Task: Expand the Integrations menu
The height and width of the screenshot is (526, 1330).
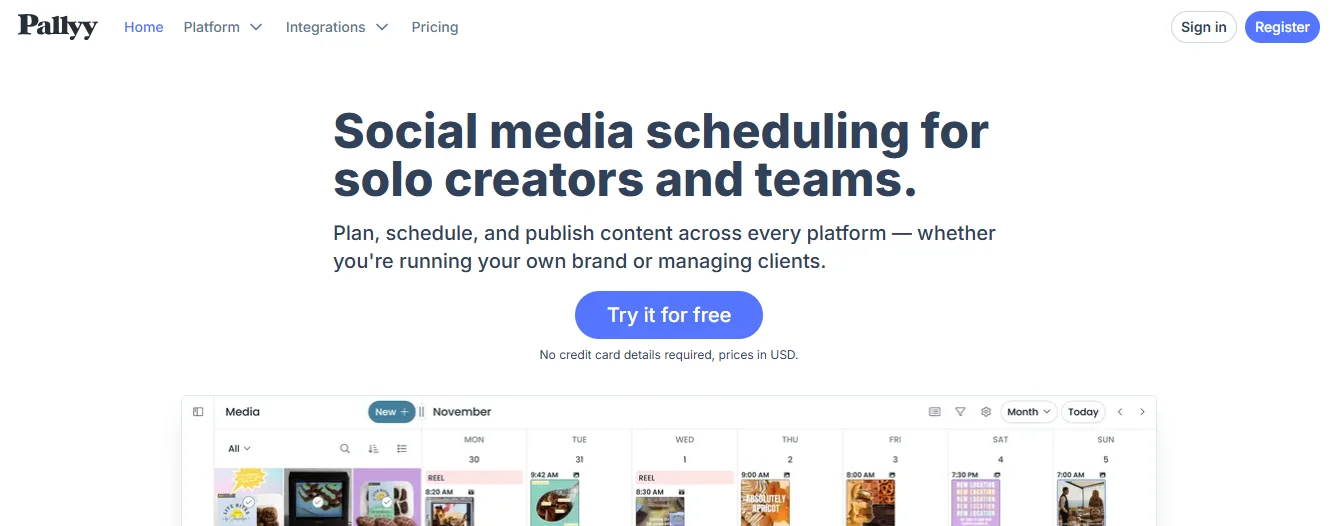Action: pyautogui.click(x=336, y=27)
